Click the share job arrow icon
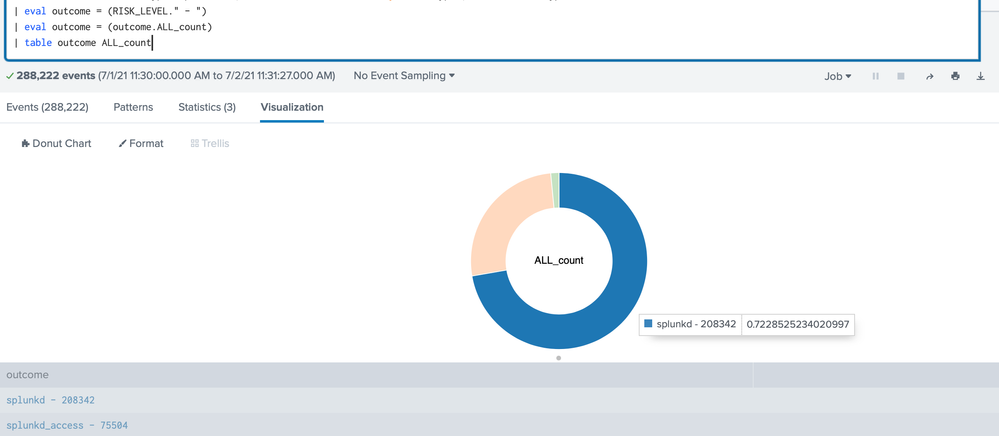The height and width of the screenshot is (436, 999). point(929,76)
